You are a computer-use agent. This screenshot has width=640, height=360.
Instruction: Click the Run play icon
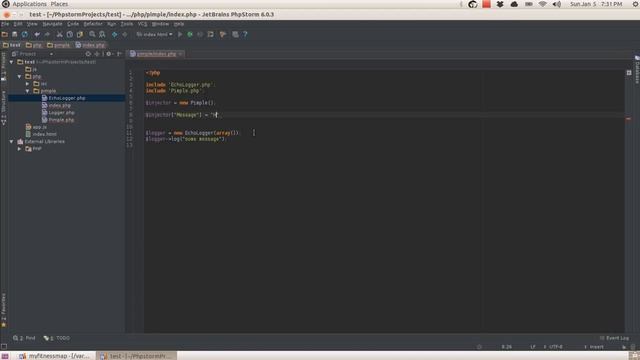tap(180, 35)
